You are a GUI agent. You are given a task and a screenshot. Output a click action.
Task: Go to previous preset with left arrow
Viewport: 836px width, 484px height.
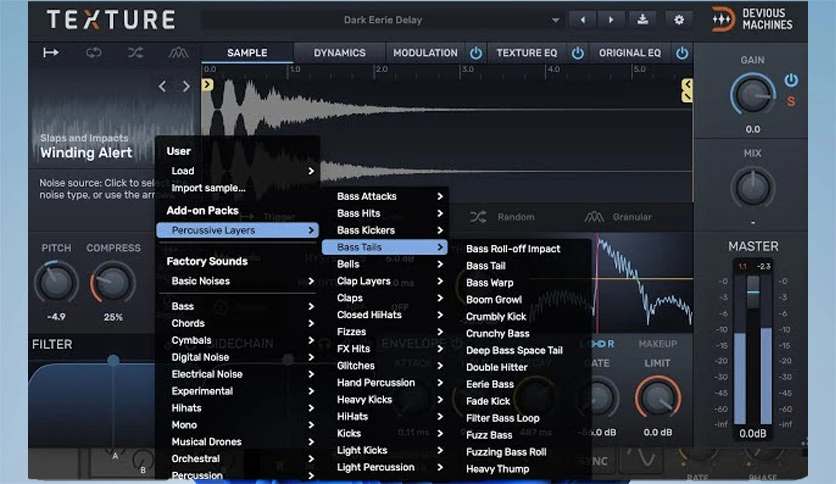[583, 20]
